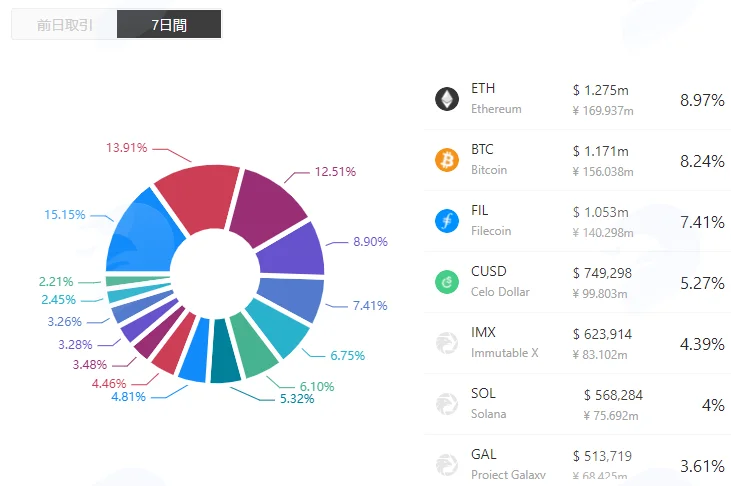Open the Bitcoin name link
This screenshot has width=731, height=486.
(489, 170)
